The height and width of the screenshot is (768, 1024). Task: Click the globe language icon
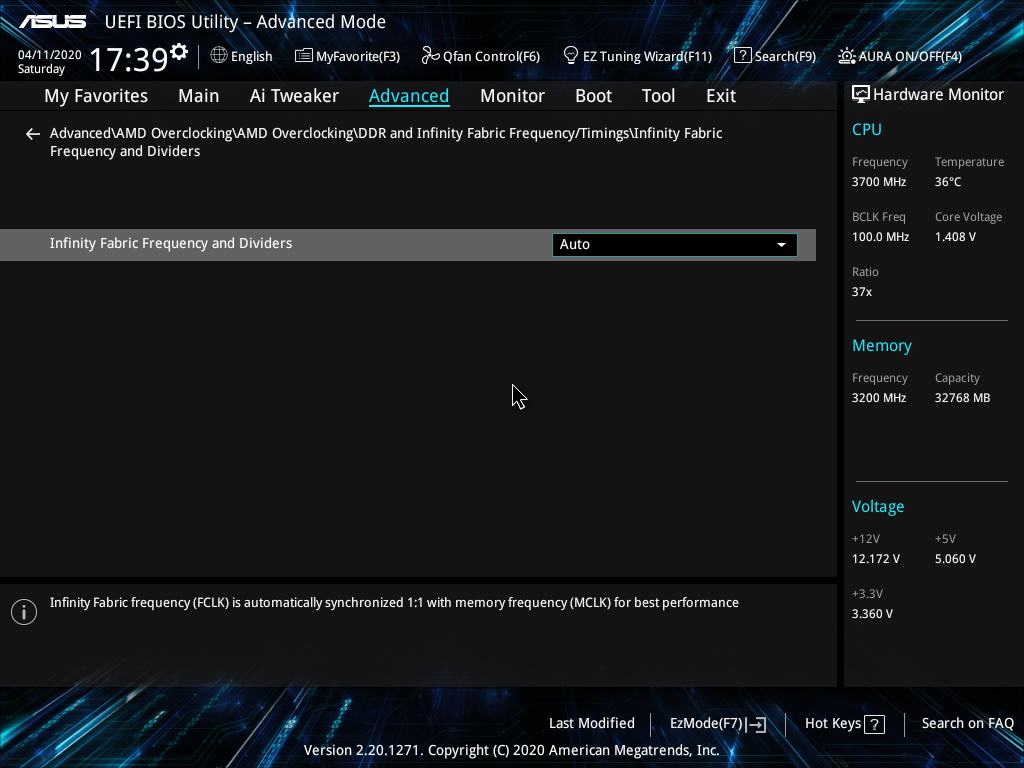(219, 55)
